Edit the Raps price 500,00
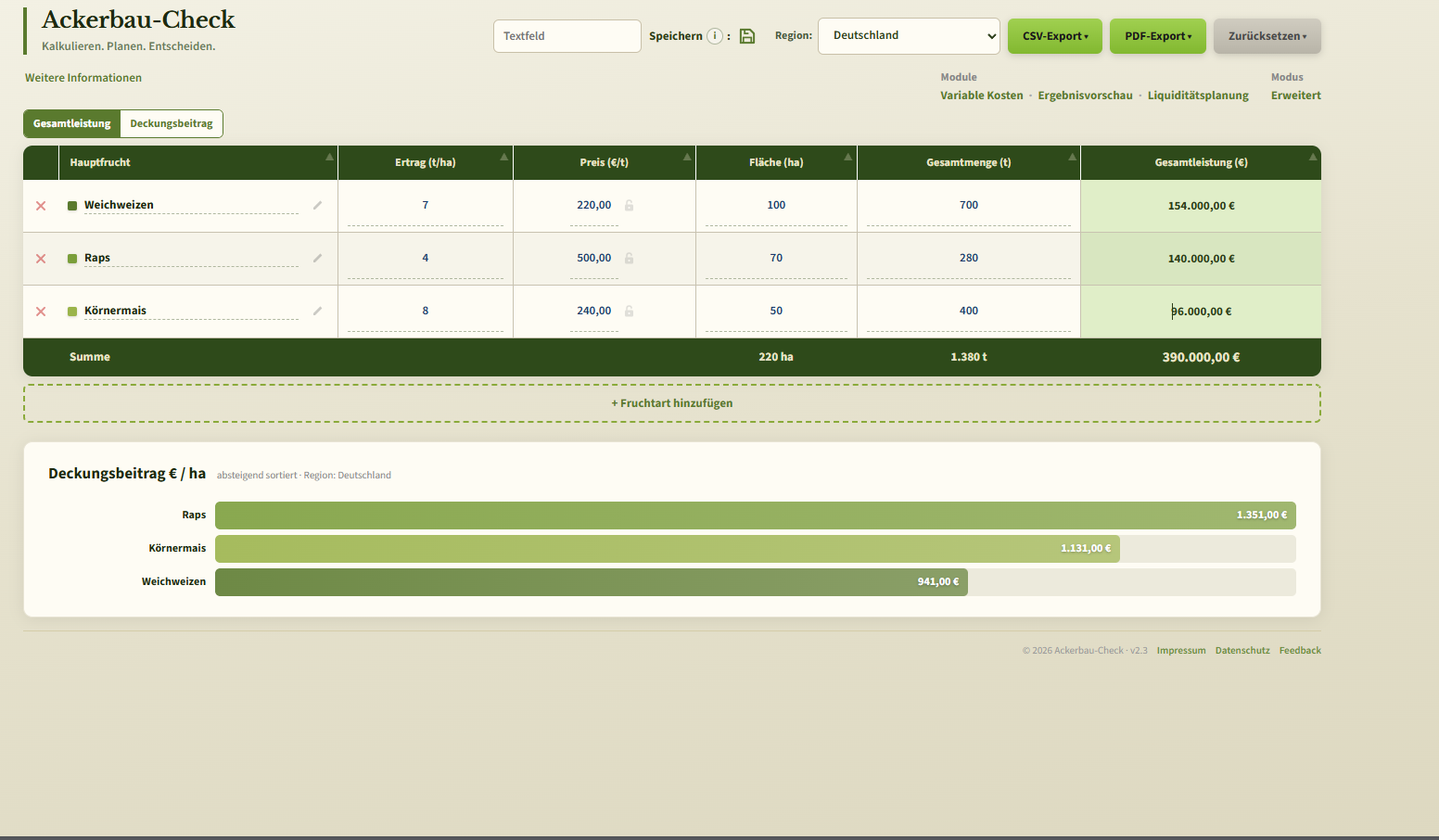The height and width of the screenshot is (840, 1439). click(x=594, y=259)
